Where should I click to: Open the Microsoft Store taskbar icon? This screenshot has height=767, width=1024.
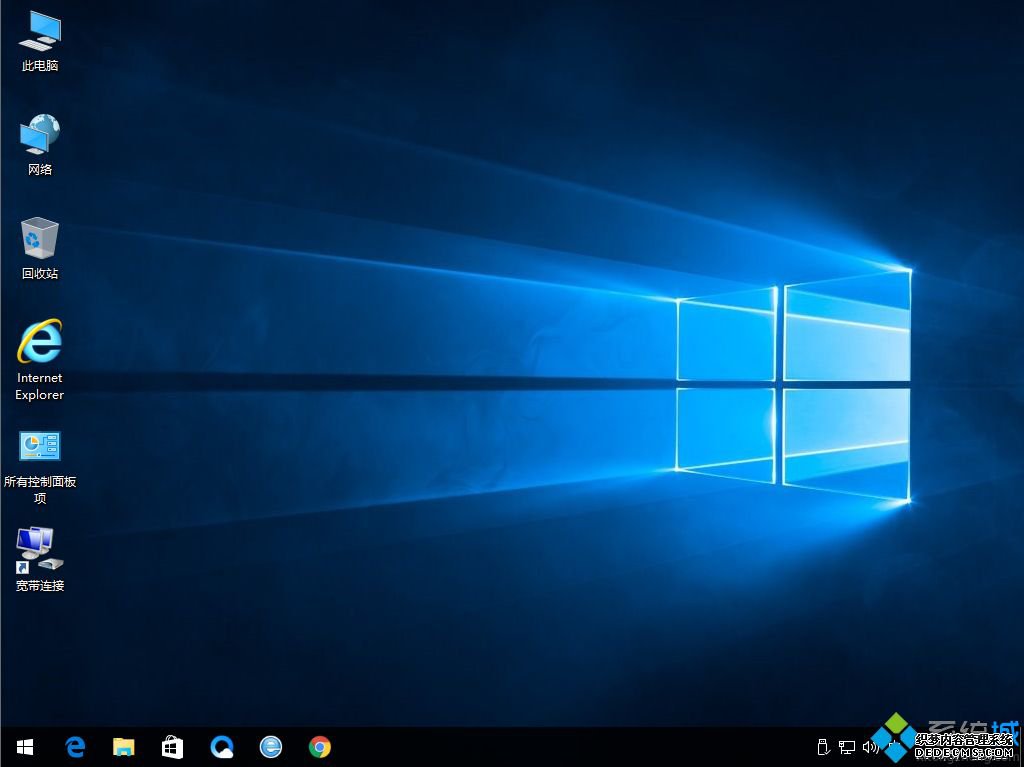pos(172,747)
